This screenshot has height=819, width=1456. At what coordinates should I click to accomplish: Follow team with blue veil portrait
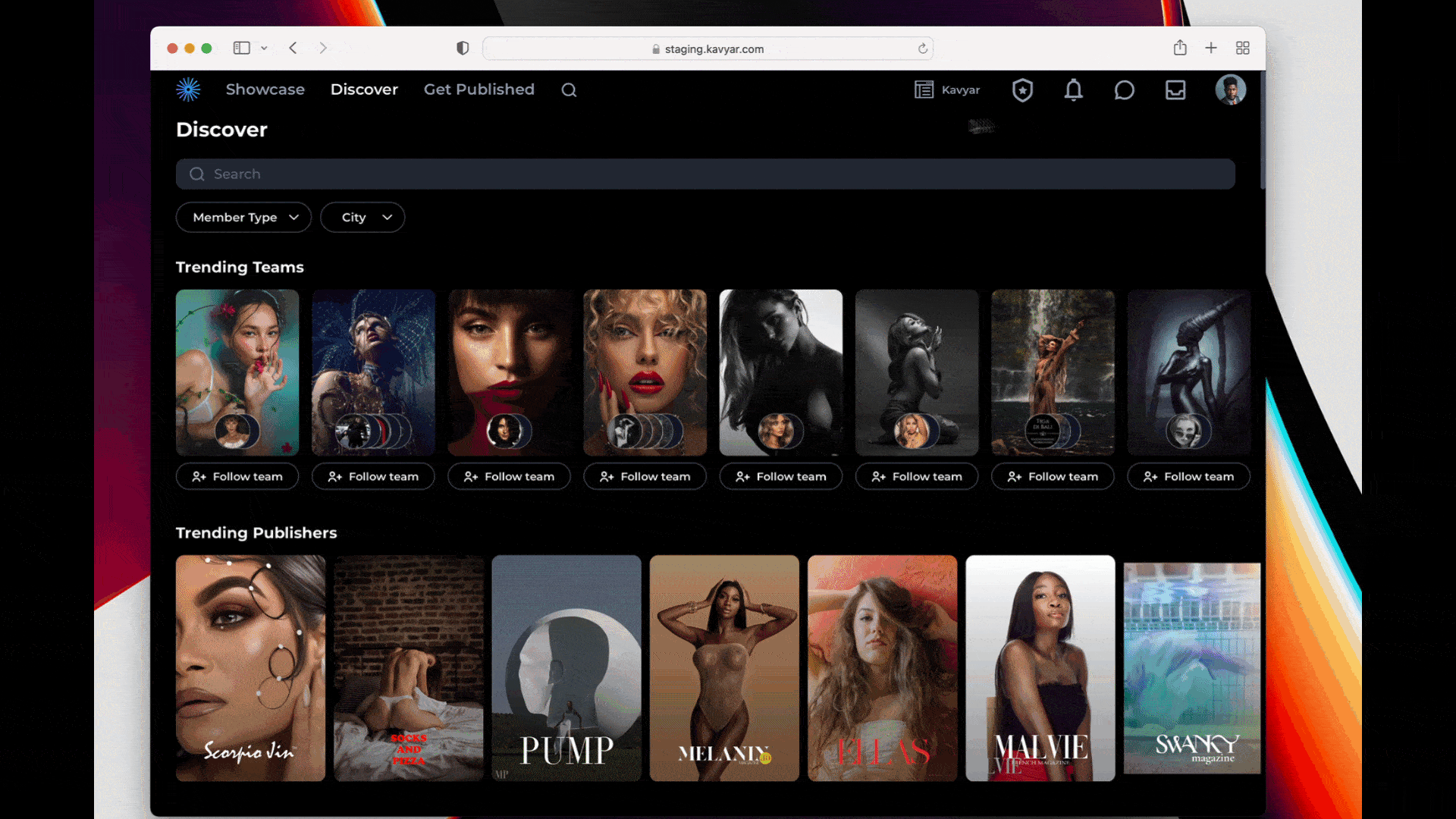coord(373,477)
